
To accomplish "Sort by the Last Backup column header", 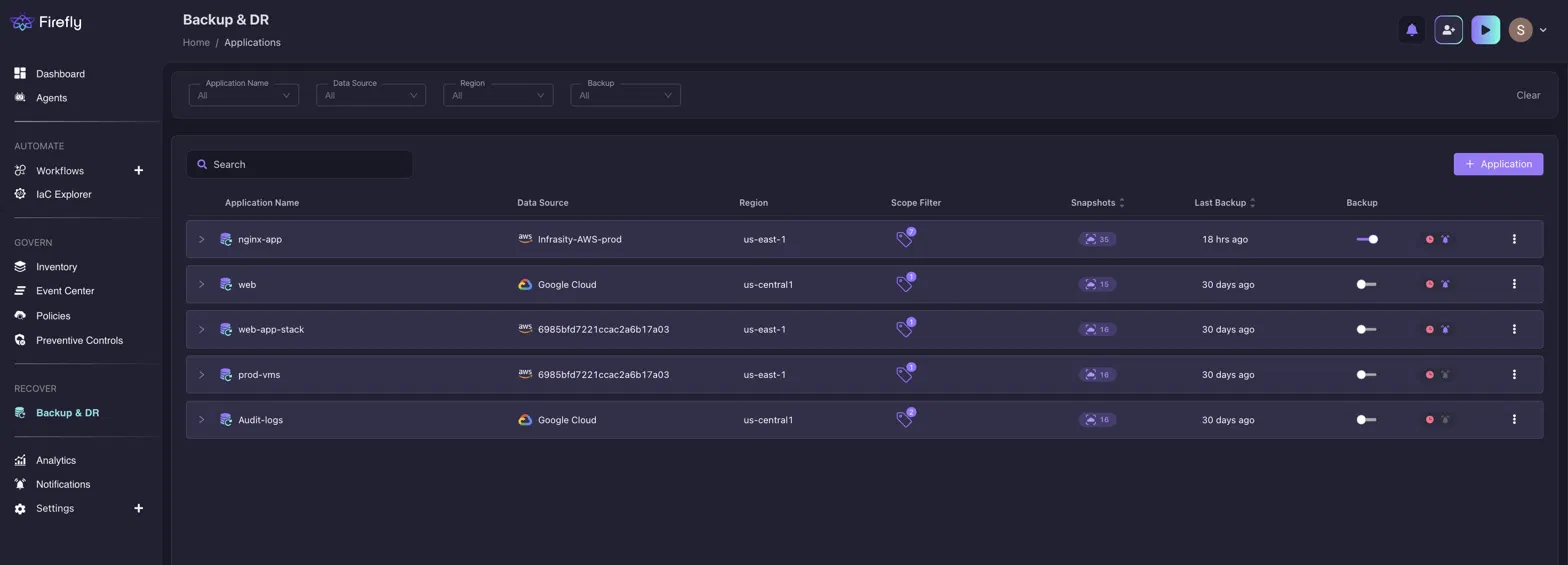I will [x=1224, y=203].
